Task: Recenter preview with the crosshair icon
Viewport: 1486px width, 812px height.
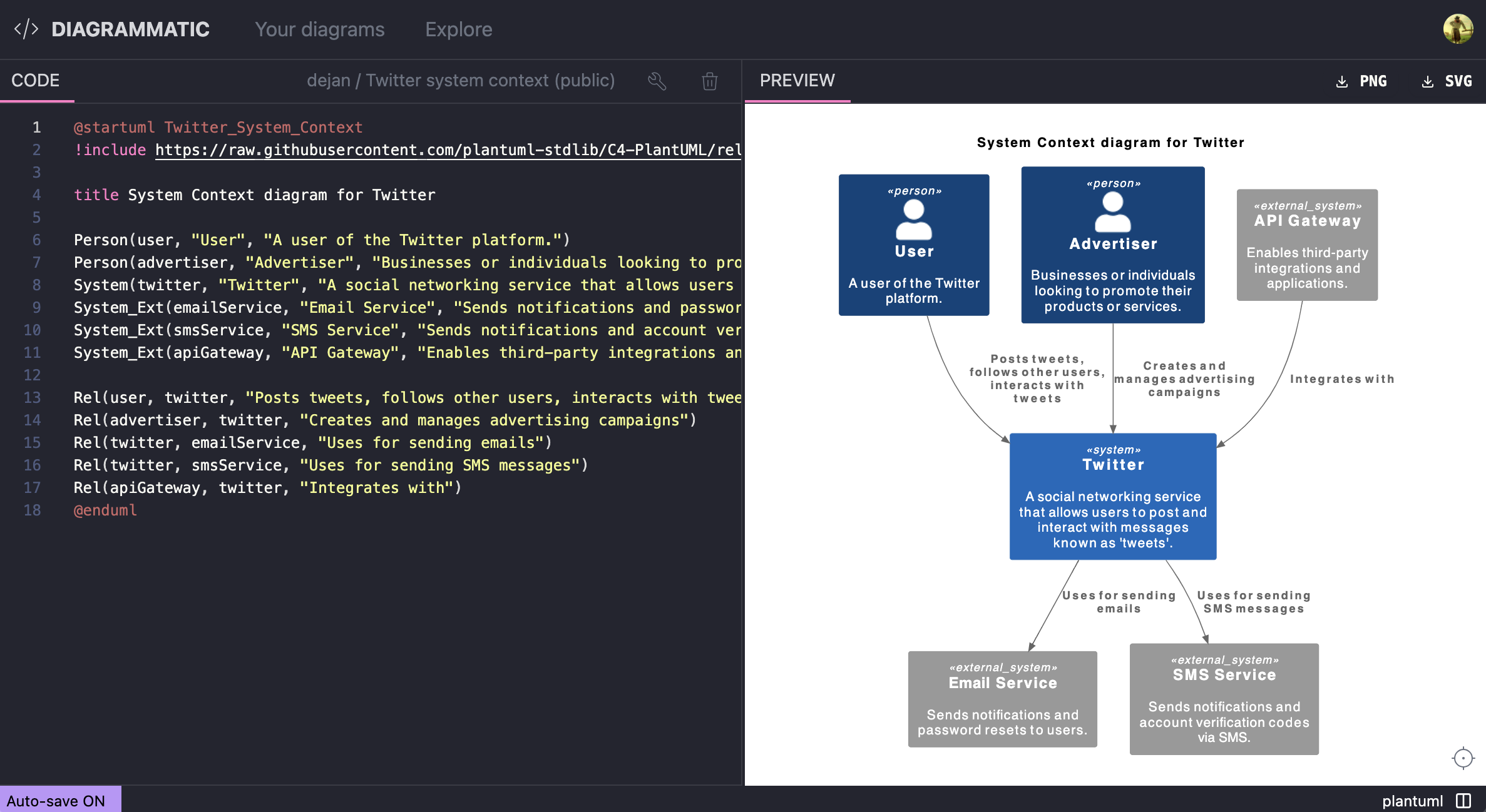Action: point(1463,758)
